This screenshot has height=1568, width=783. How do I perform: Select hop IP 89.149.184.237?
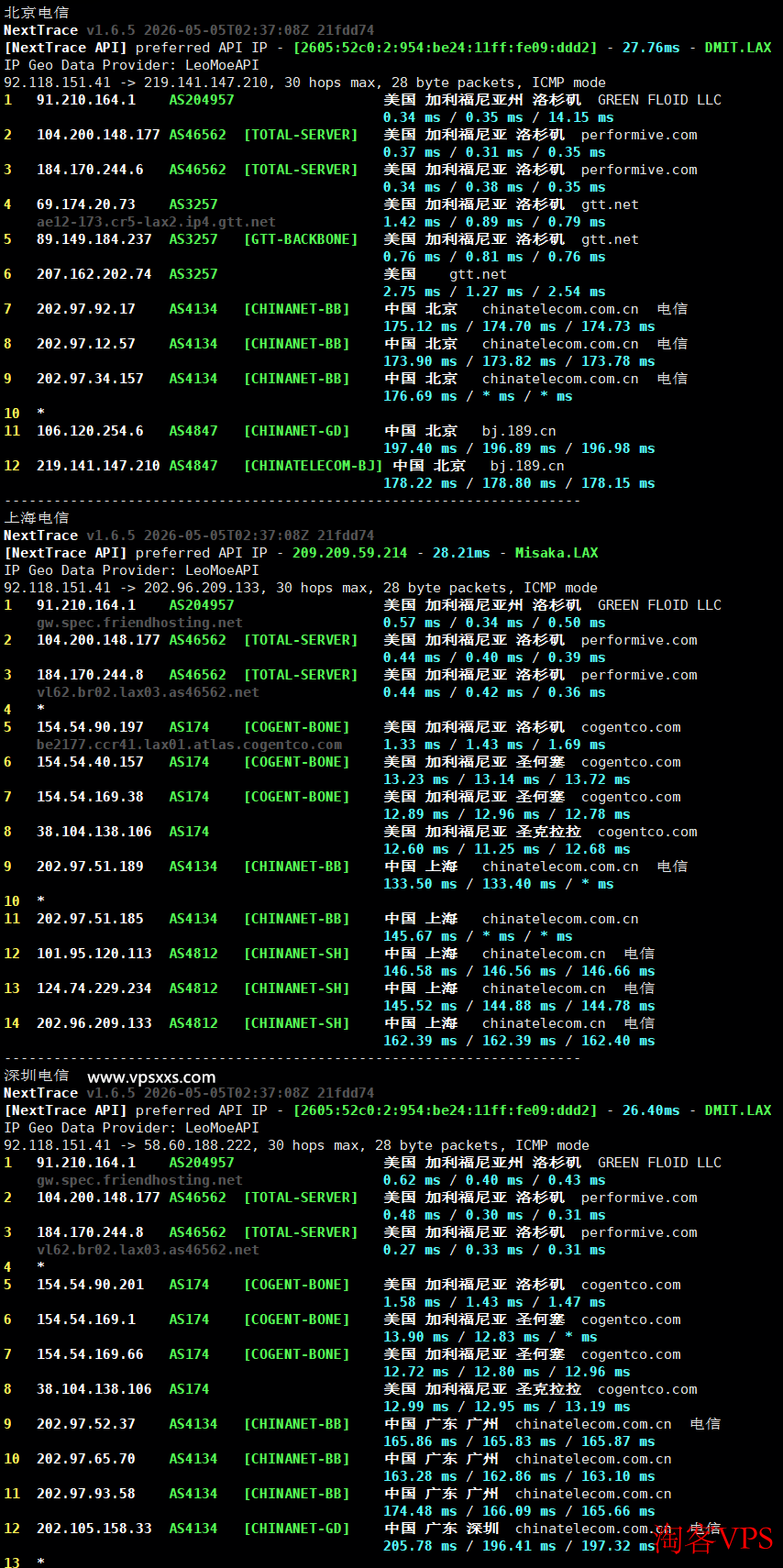pos(94,239)
